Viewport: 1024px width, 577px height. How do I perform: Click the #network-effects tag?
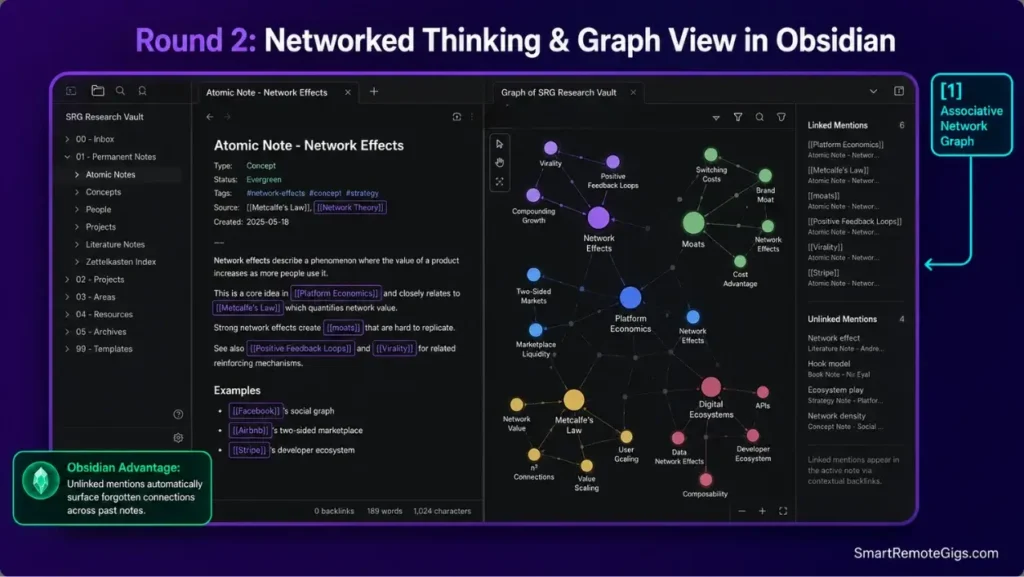click(x=276, y=193)
